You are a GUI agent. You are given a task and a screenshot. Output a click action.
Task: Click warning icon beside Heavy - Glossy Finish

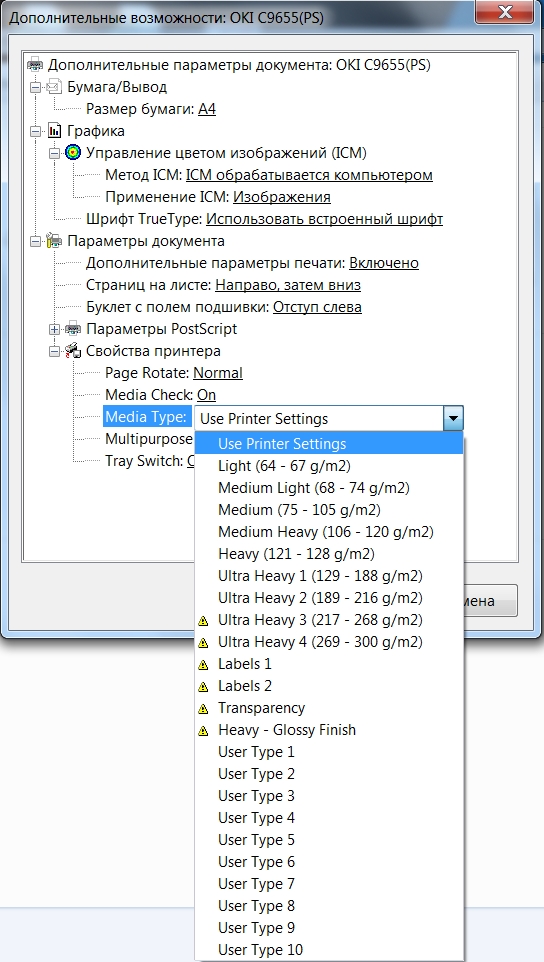click(x=204, y=731)
